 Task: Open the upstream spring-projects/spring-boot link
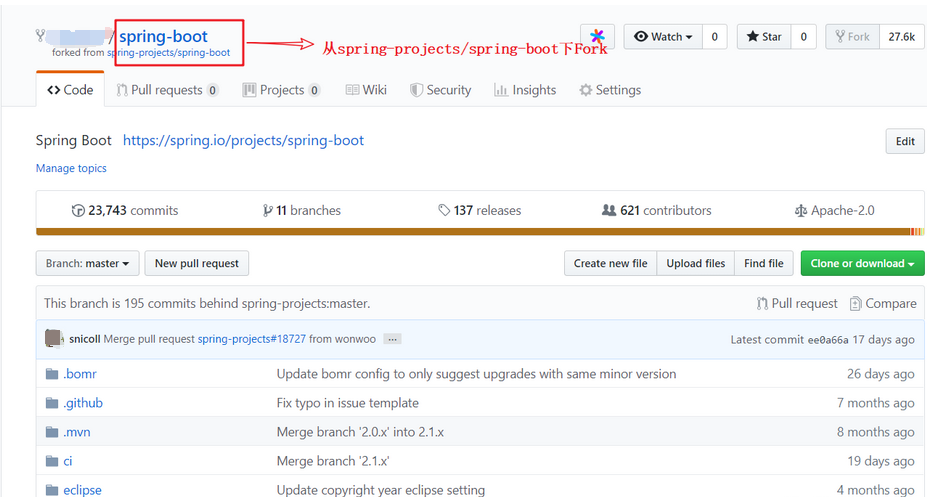coord(168,53)
